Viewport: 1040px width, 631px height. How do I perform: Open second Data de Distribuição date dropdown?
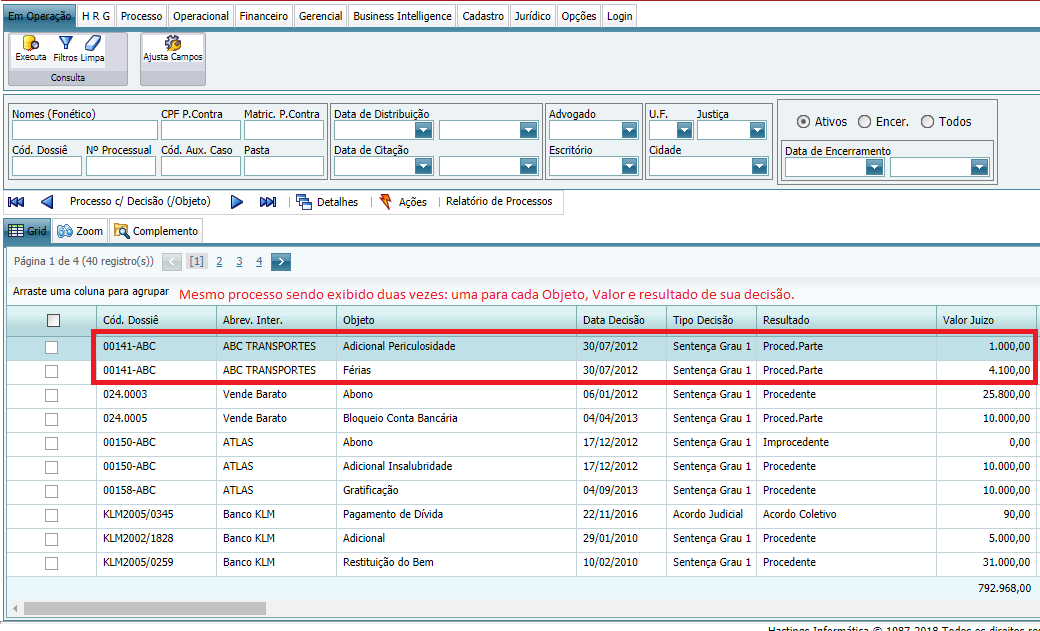tap(529, 130)
